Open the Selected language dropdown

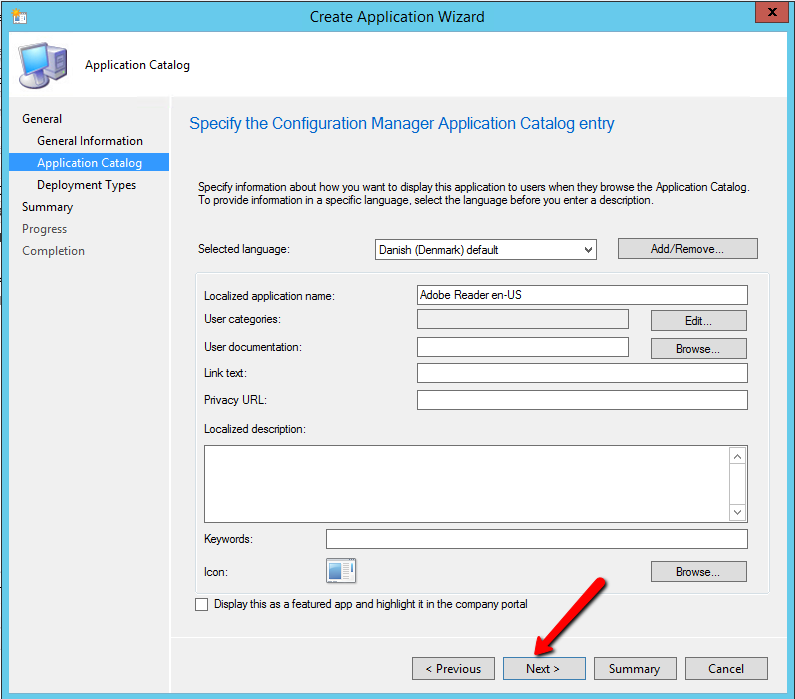coord(485,249)
